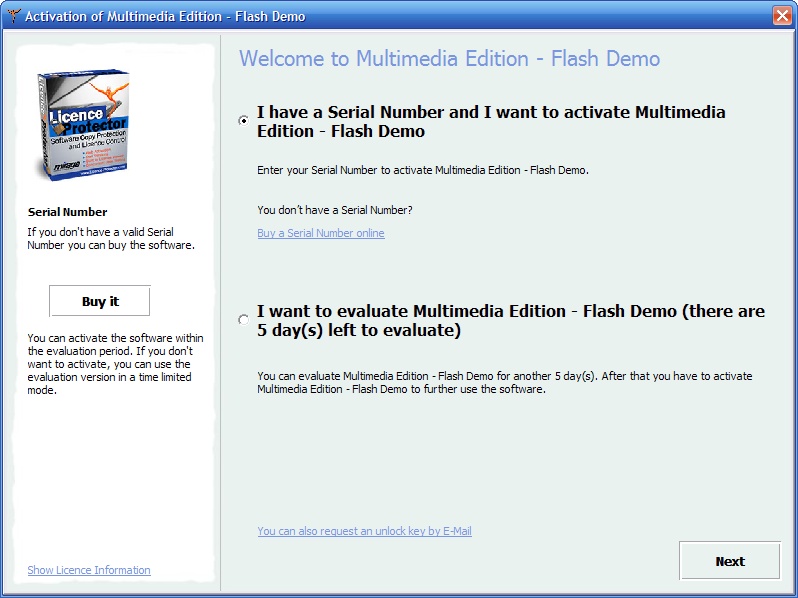
Task: Request an unlock key by E-Mail link
Action: 364,531
